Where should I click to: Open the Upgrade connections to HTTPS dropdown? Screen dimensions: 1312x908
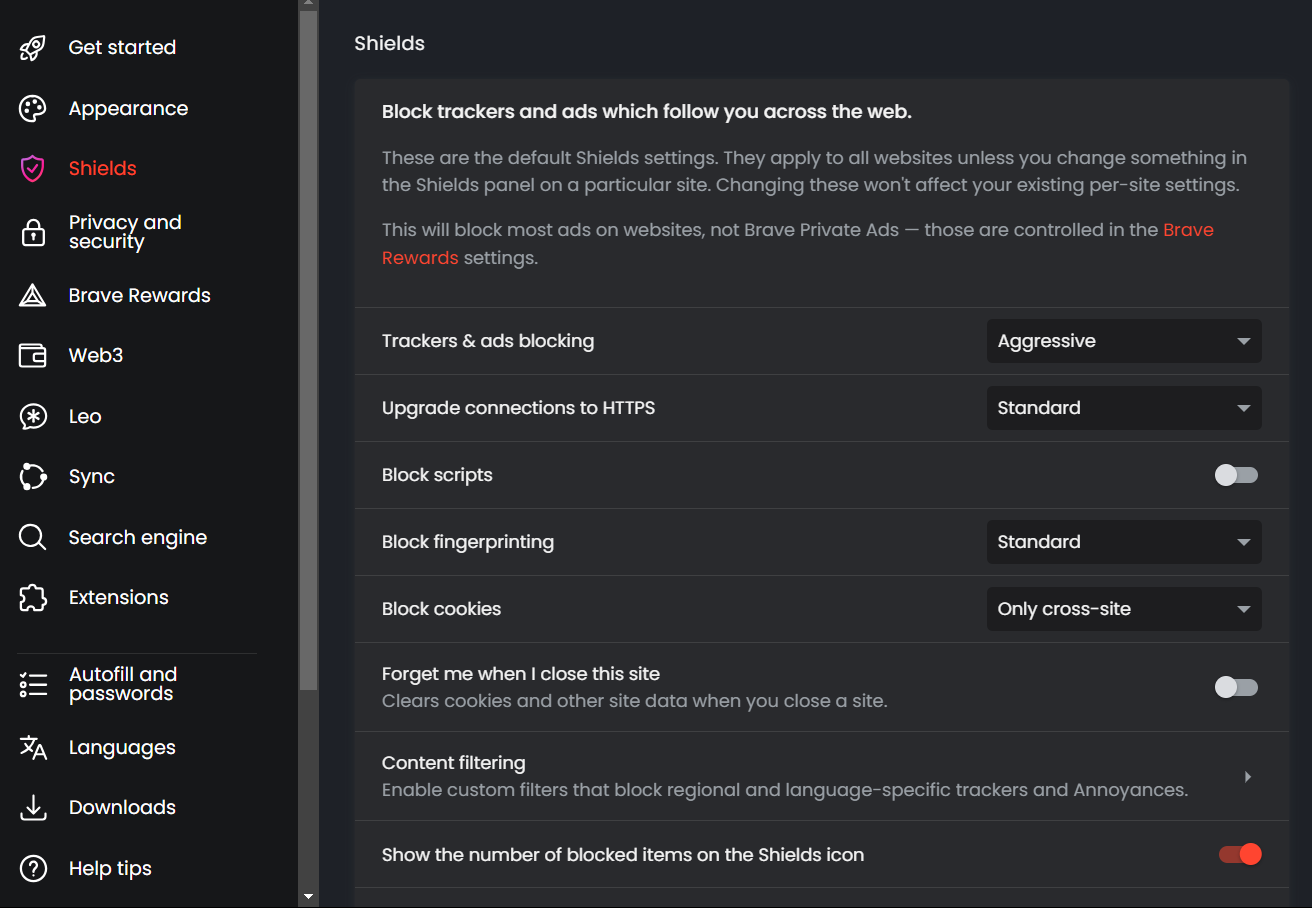1124,408
